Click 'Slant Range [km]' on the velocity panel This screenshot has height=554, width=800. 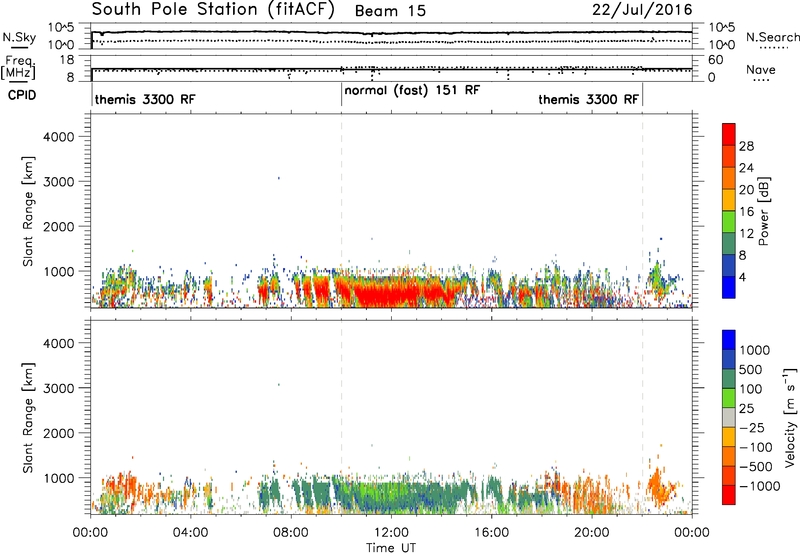(x=28, y=418)
